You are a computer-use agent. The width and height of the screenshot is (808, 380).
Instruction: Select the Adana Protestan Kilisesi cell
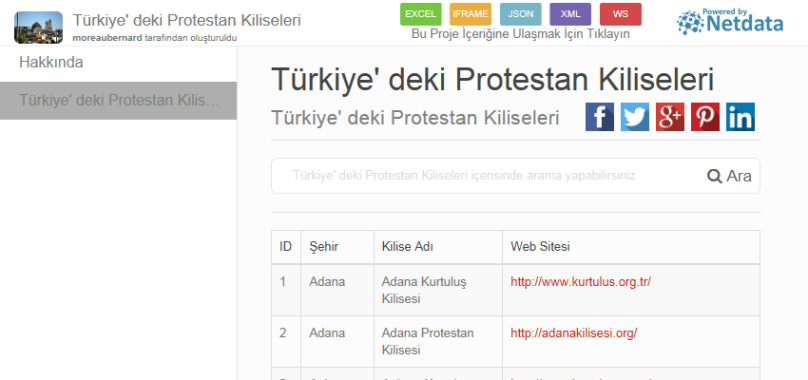pos(438,341)
